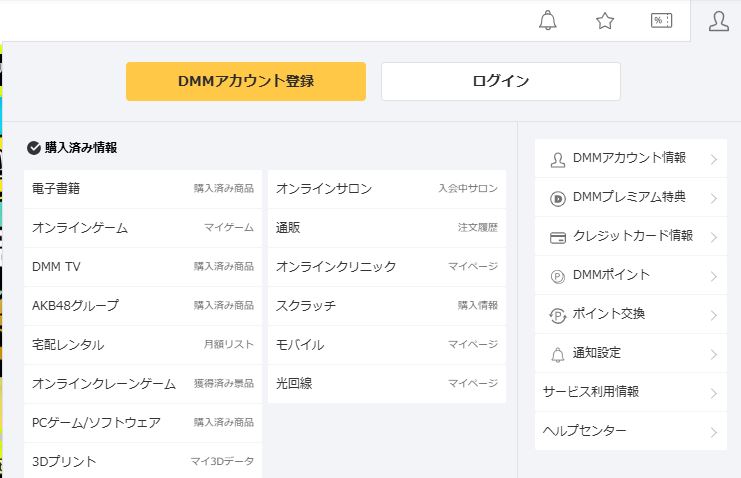Viewport: 741px width, 478px height.
Task: Expand ヘルプセンター chevron arrow
Action: (x=714, y=432)
